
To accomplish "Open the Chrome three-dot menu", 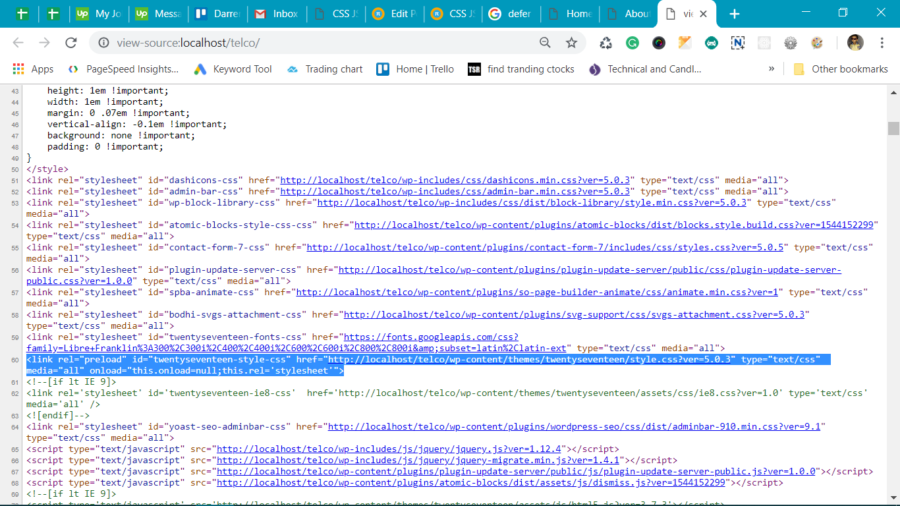I will (x=882, y=43).
